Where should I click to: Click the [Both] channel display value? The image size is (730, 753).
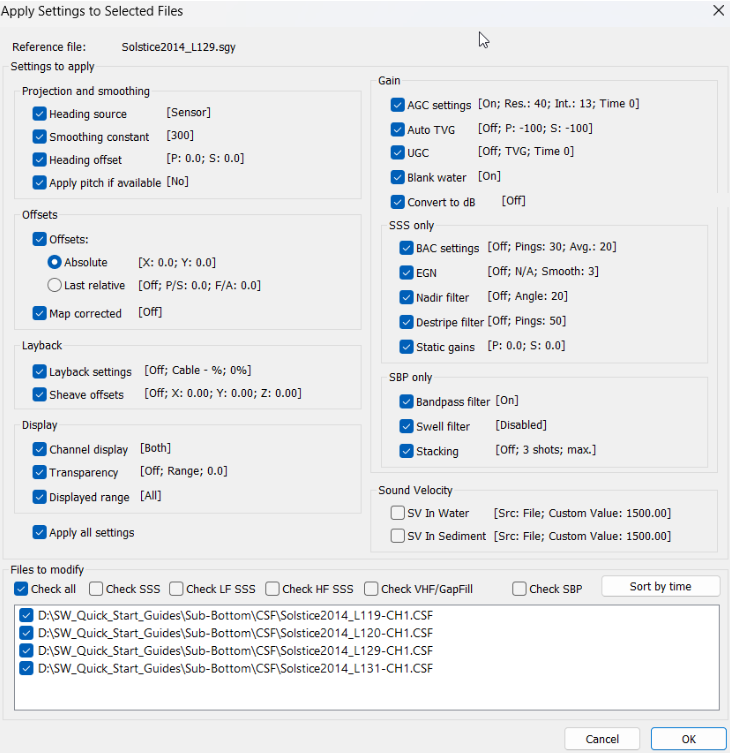click(156, 448)
